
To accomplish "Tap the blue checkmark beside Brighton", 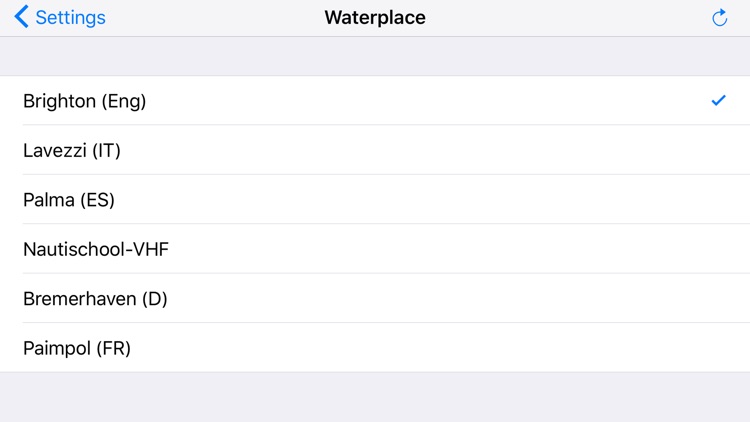I will (718, 100).
